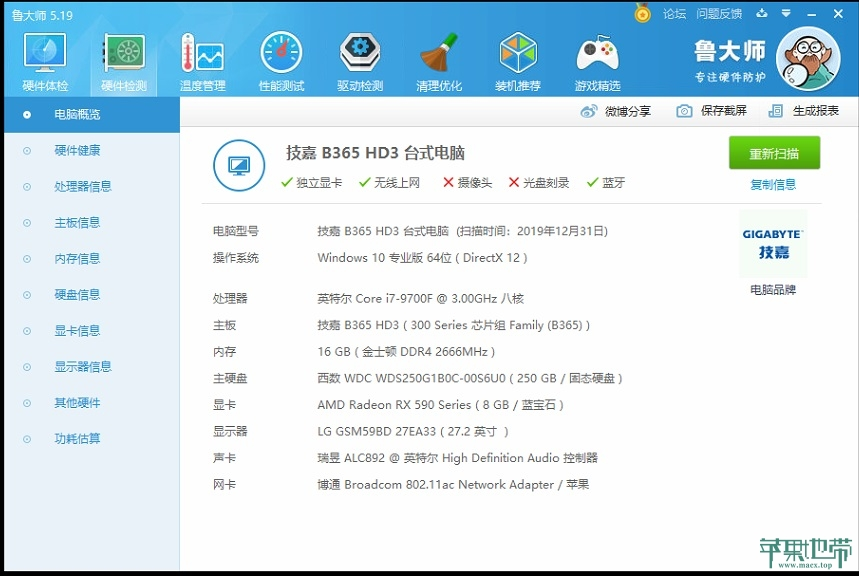Click the 电脑型号 row value with scan date
The image size is (859, 576).
462,231
